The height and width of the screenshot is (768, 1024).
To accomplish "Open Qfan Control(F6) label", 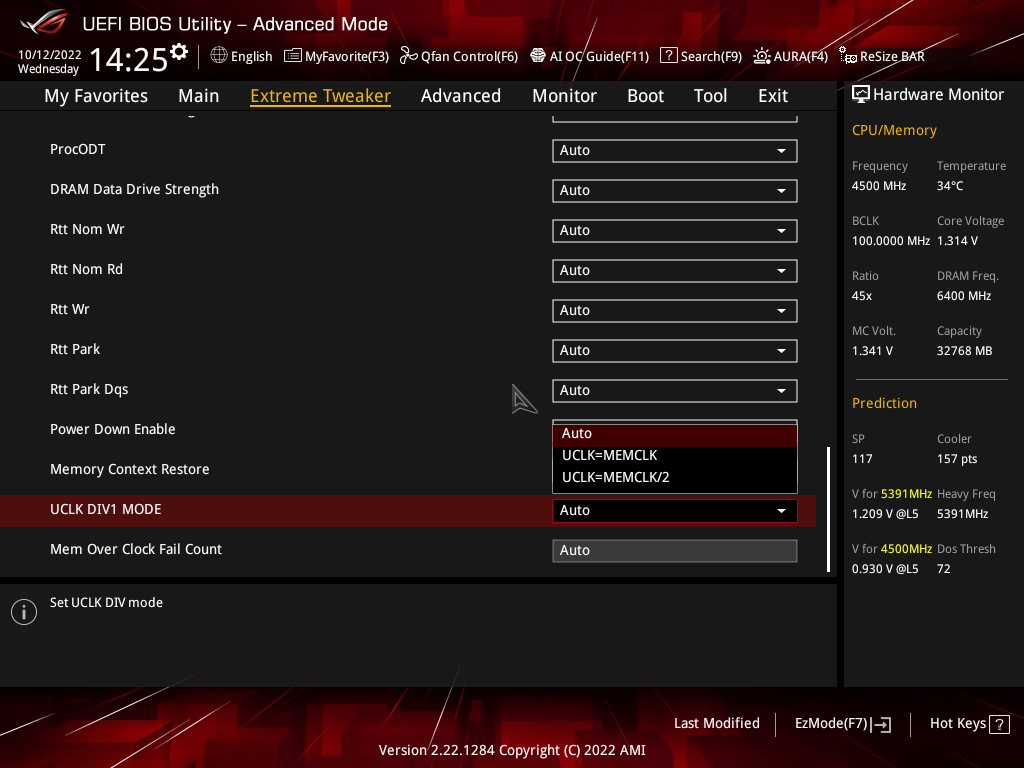I will [x=470, y=56].
